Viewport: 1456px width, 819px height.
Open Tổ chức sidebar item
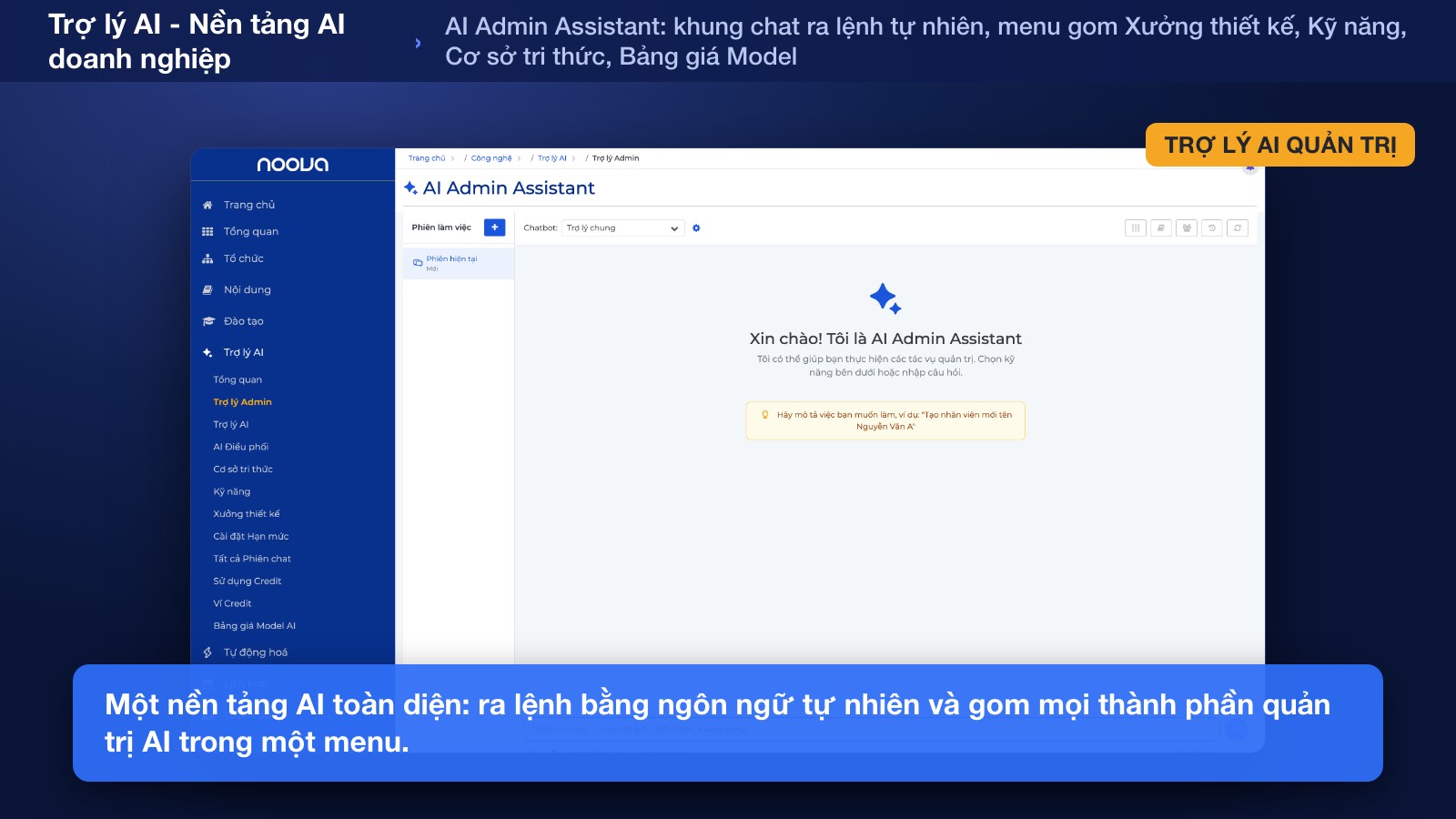[244, 258]
